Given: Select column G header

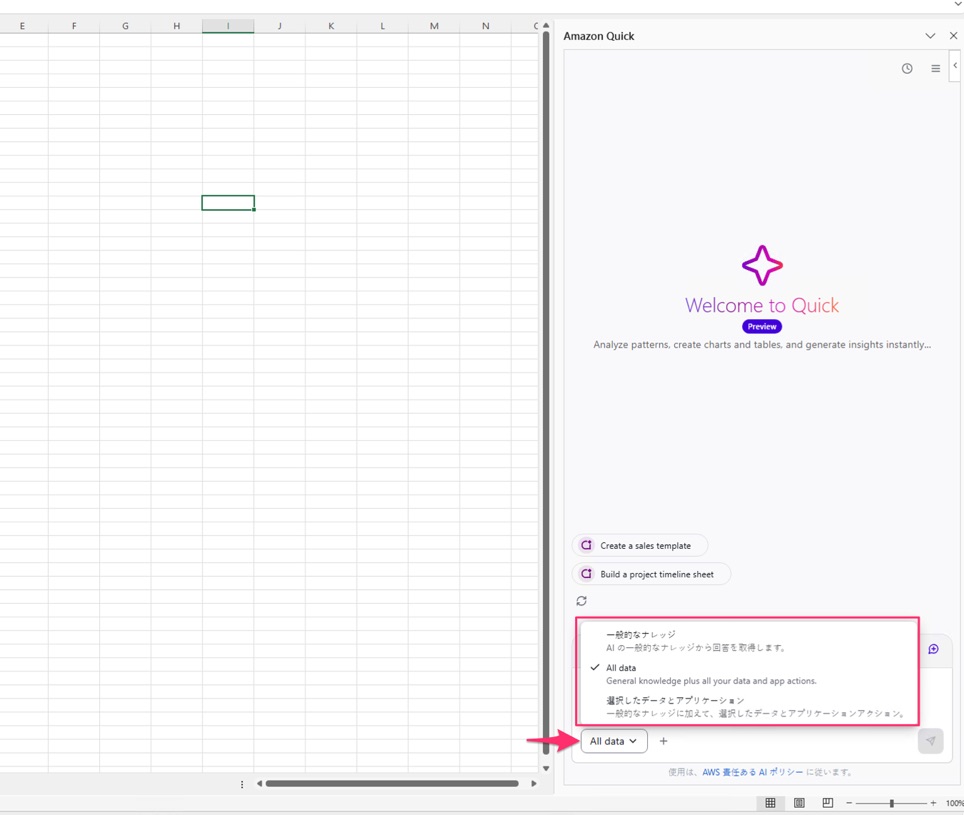Looking at the screenshot, I should [x=125, y=26].
